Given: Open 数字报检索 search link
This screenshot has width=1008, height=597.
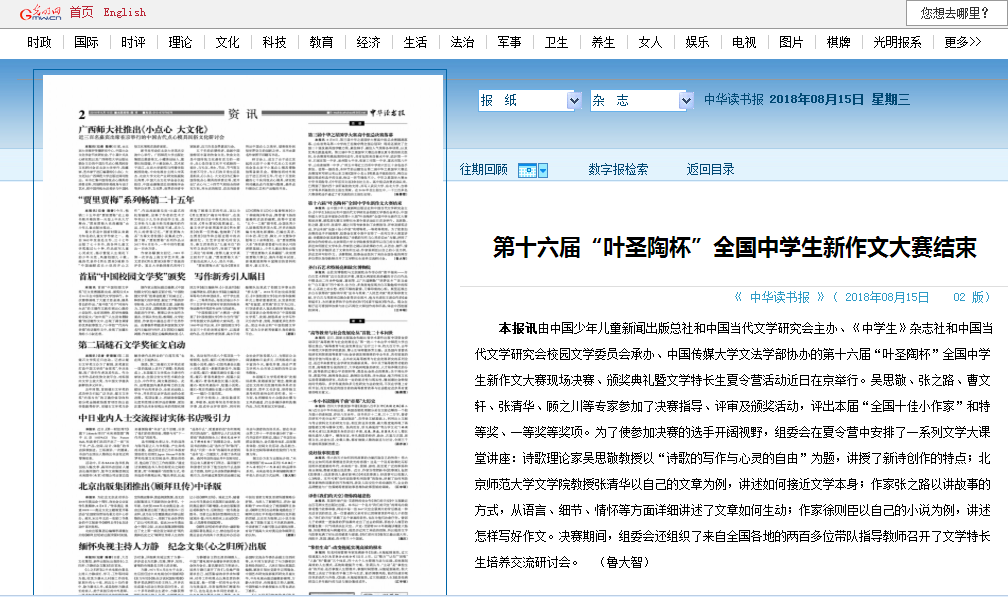Looking at the screenshot, I should (618, 170).
